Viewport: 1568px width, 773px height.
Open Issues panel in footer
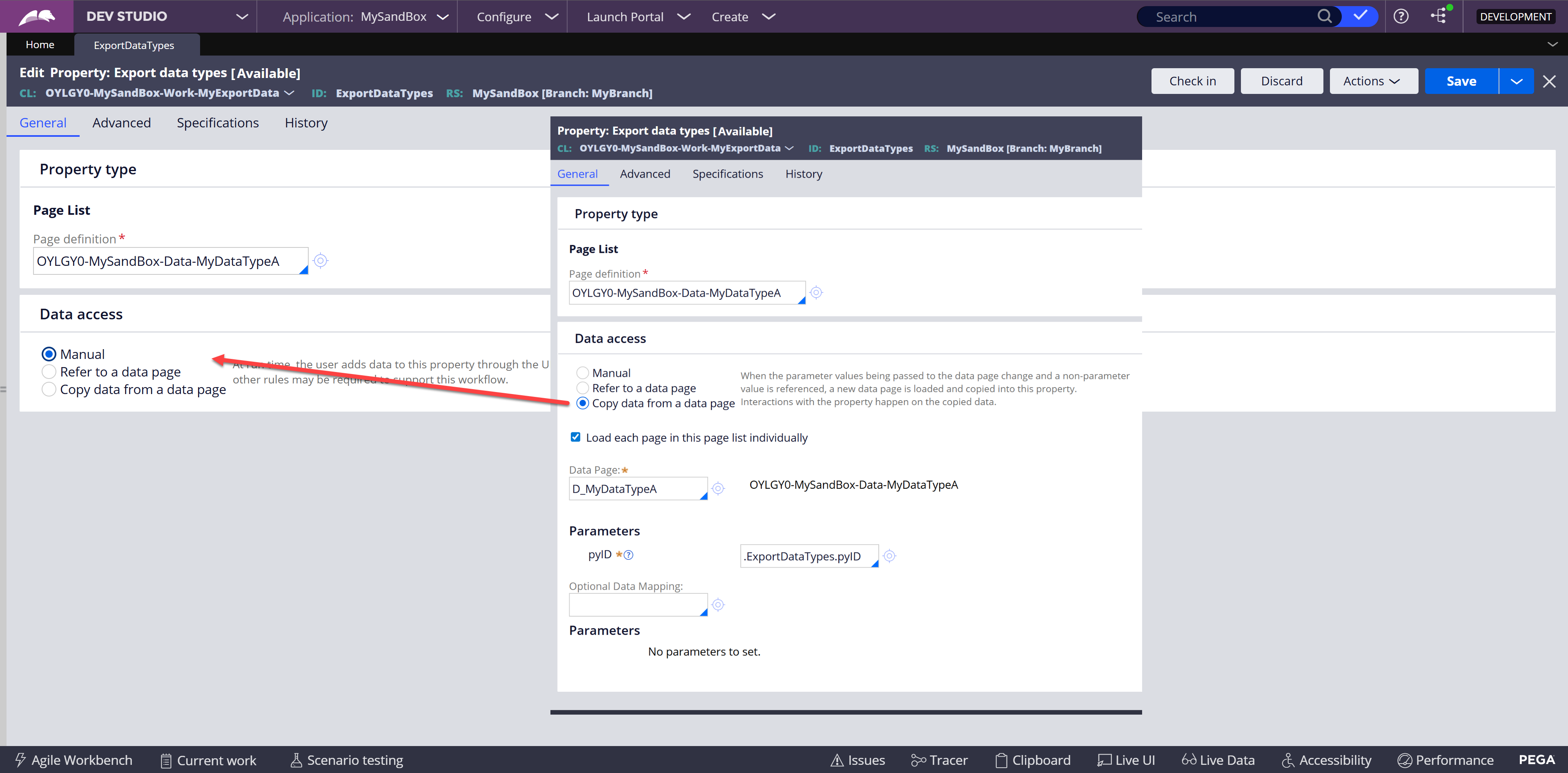858,760
